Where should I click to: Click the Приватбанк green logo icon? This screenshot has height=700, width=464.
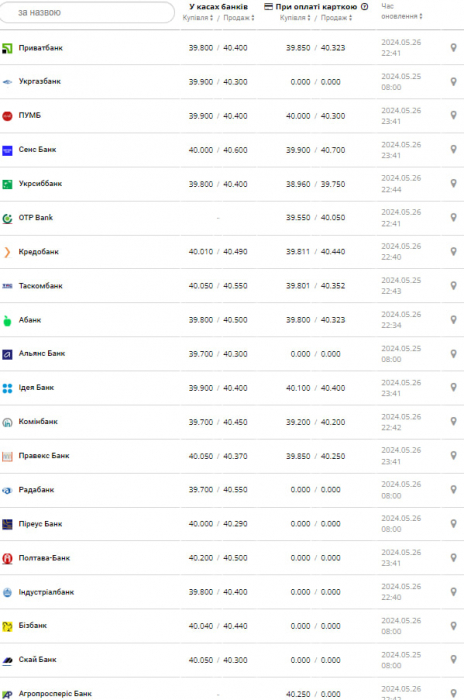coord(7,48)
